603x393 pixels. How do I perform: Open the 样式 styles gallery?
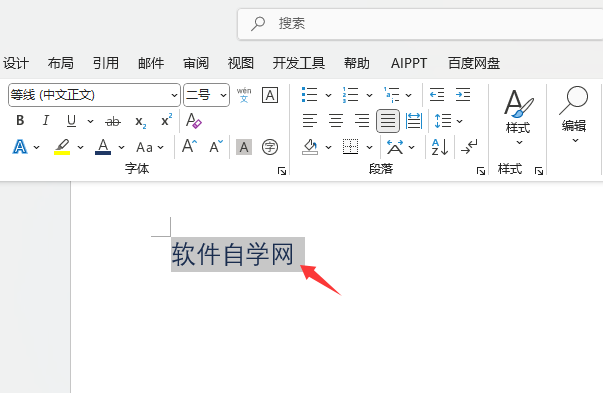[518, 117]
